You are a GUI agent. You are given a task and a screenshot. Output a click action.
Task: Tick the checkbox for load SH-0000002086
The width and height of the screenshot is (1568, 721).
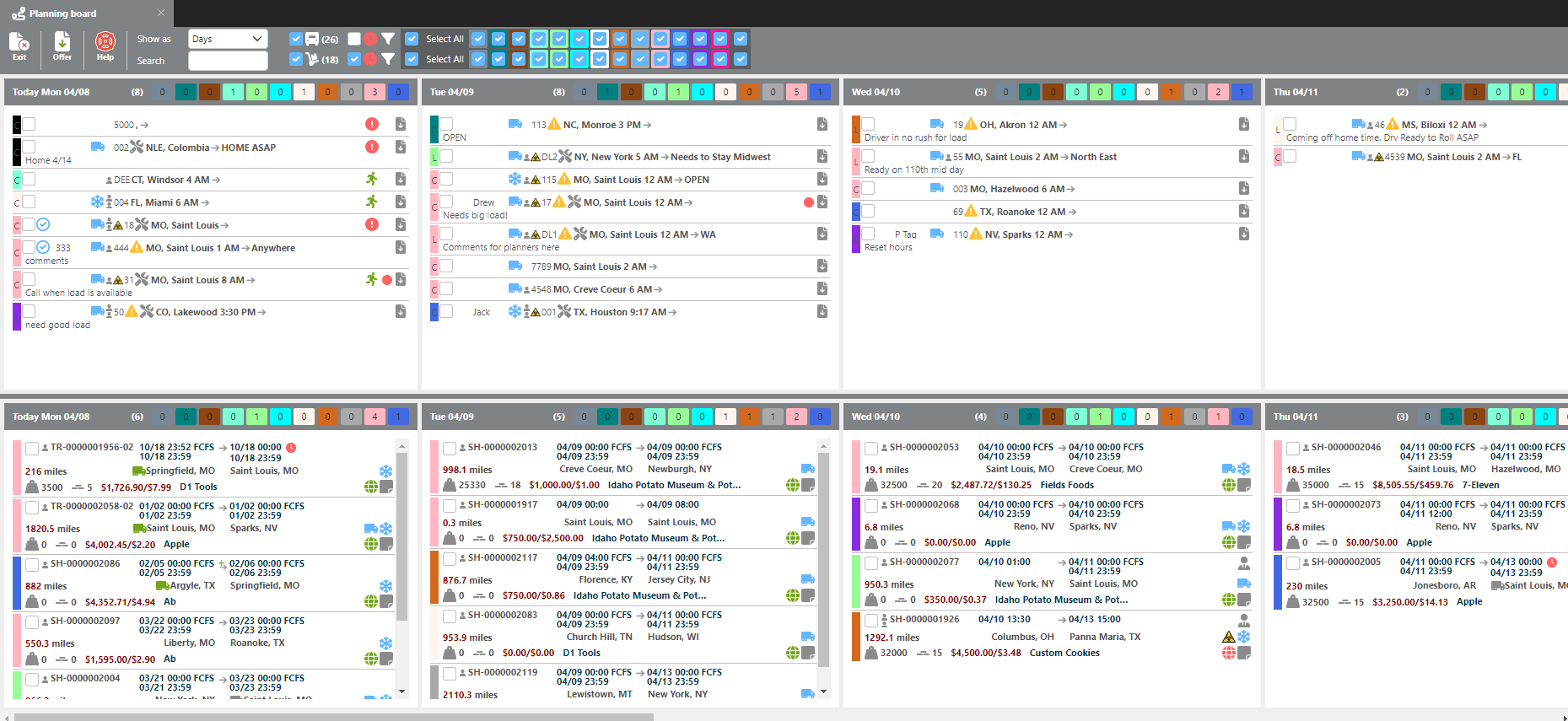coord(32,564)
